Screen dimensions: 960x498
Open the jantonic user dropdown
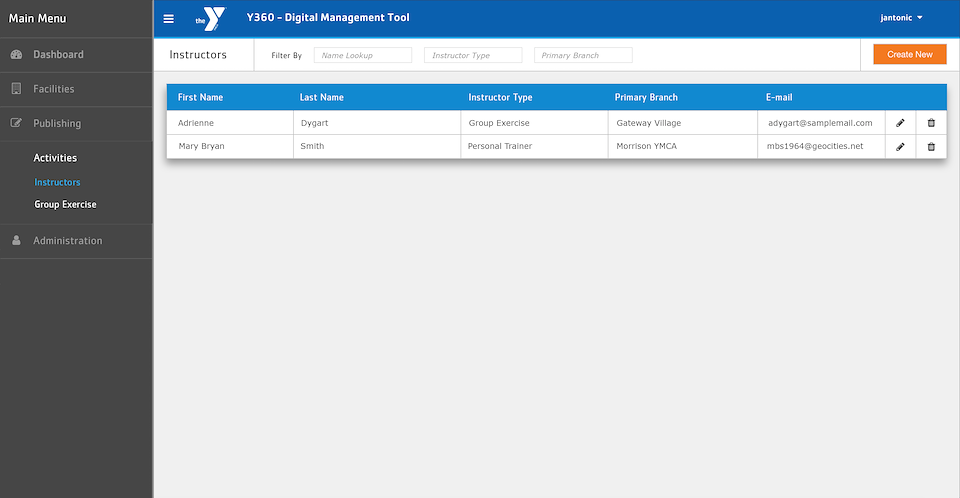pos(901,18)
